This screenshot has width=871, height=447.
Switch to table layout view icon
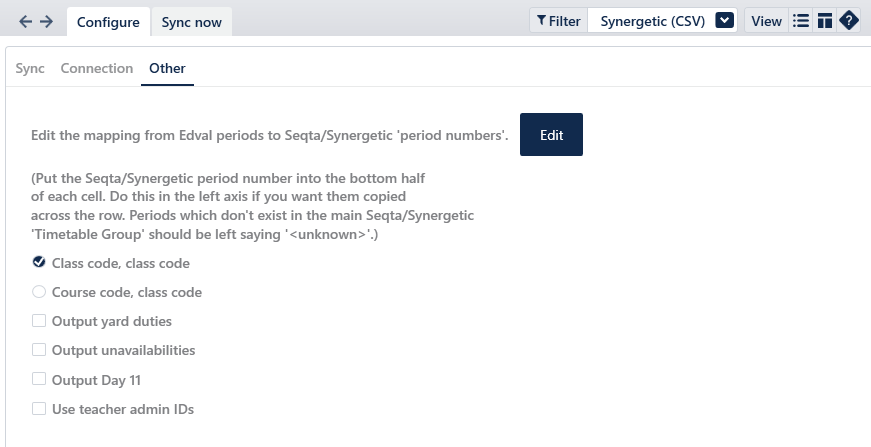(824, 21)
